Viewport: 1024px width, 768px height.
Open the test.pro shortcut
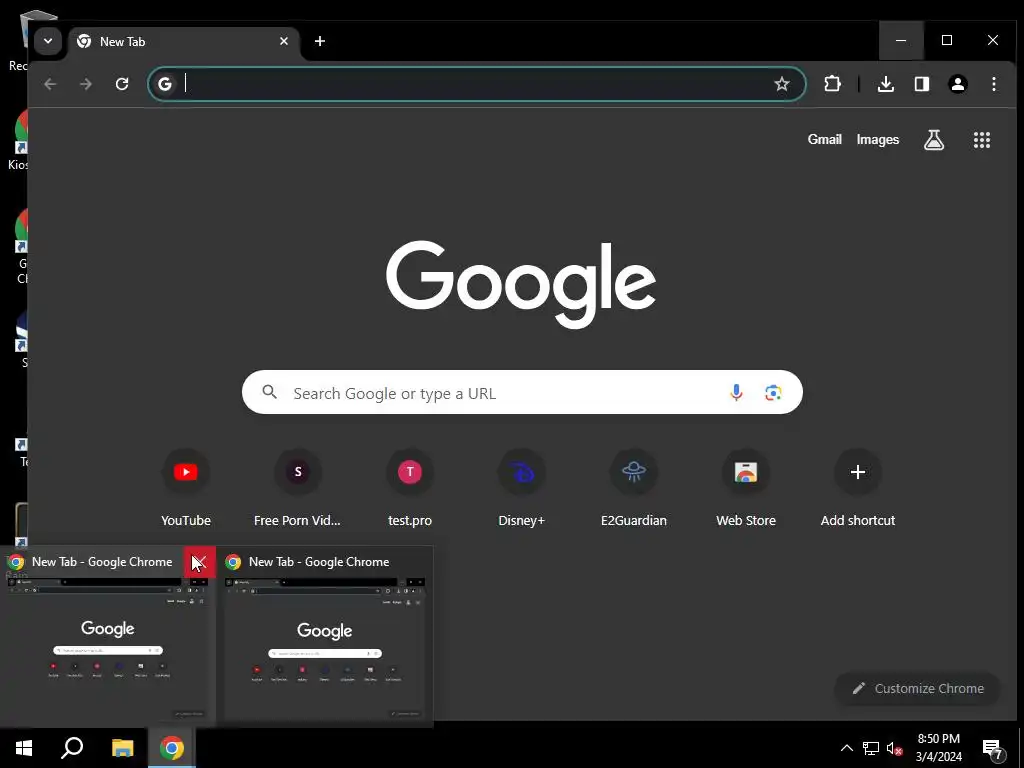pyautogui.click(x=410, y=488)
